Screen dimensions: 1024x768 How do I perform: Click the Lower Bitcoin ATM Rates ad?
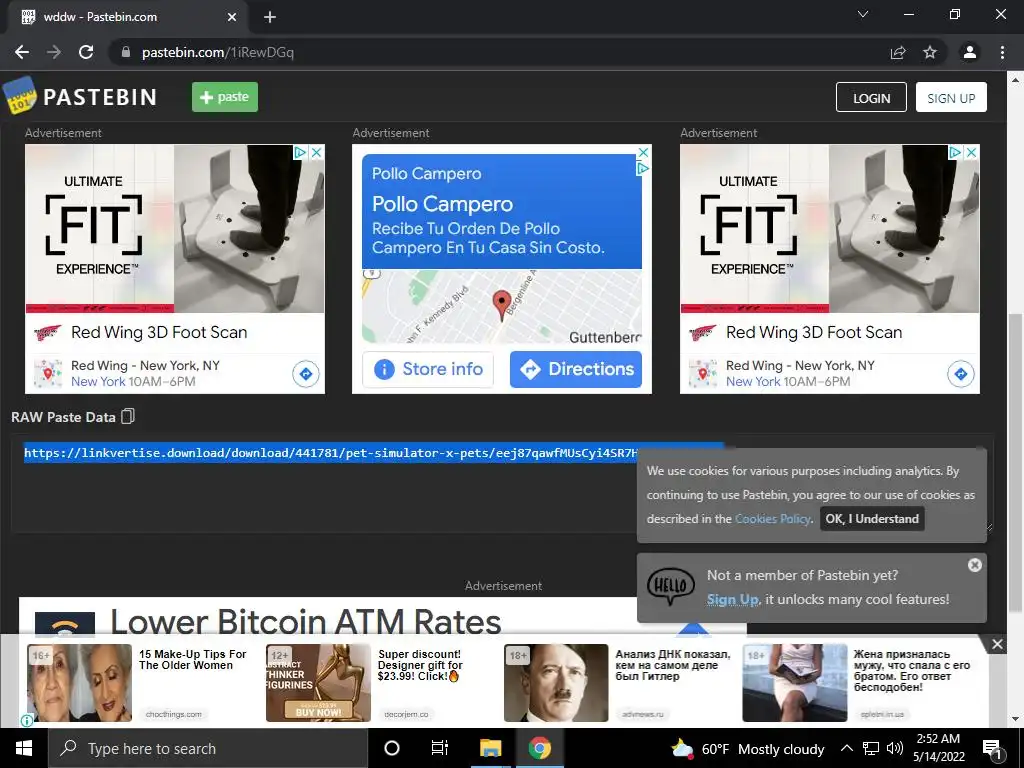[306, 622]
